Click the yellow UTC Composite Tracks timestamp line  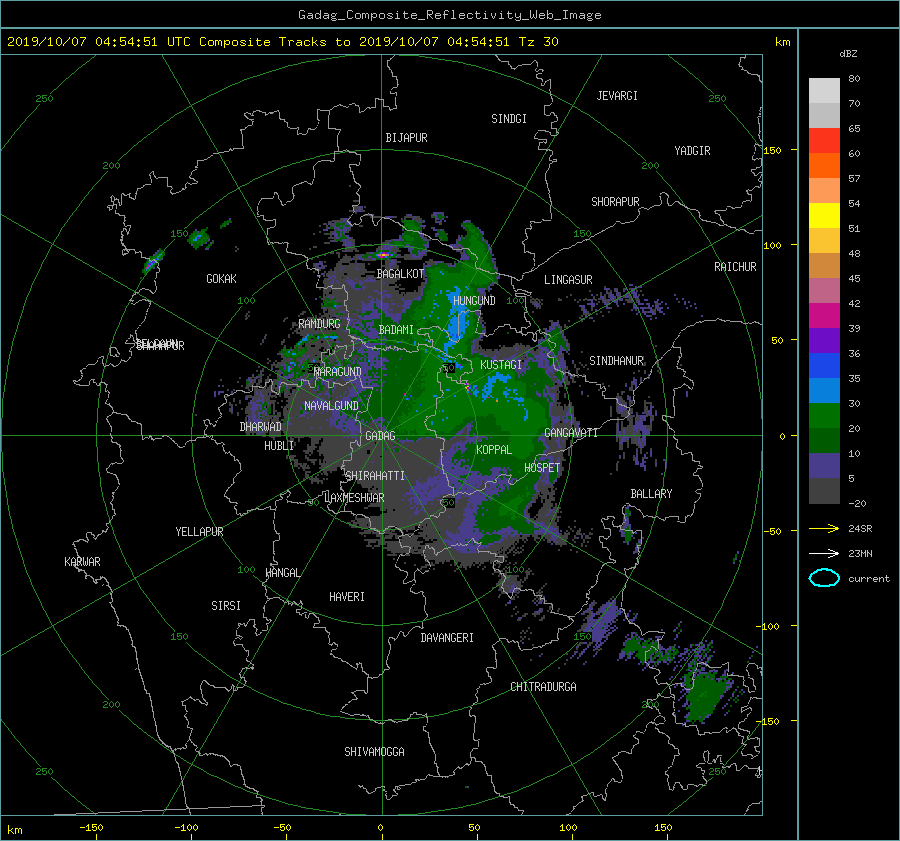coord(282,42)
